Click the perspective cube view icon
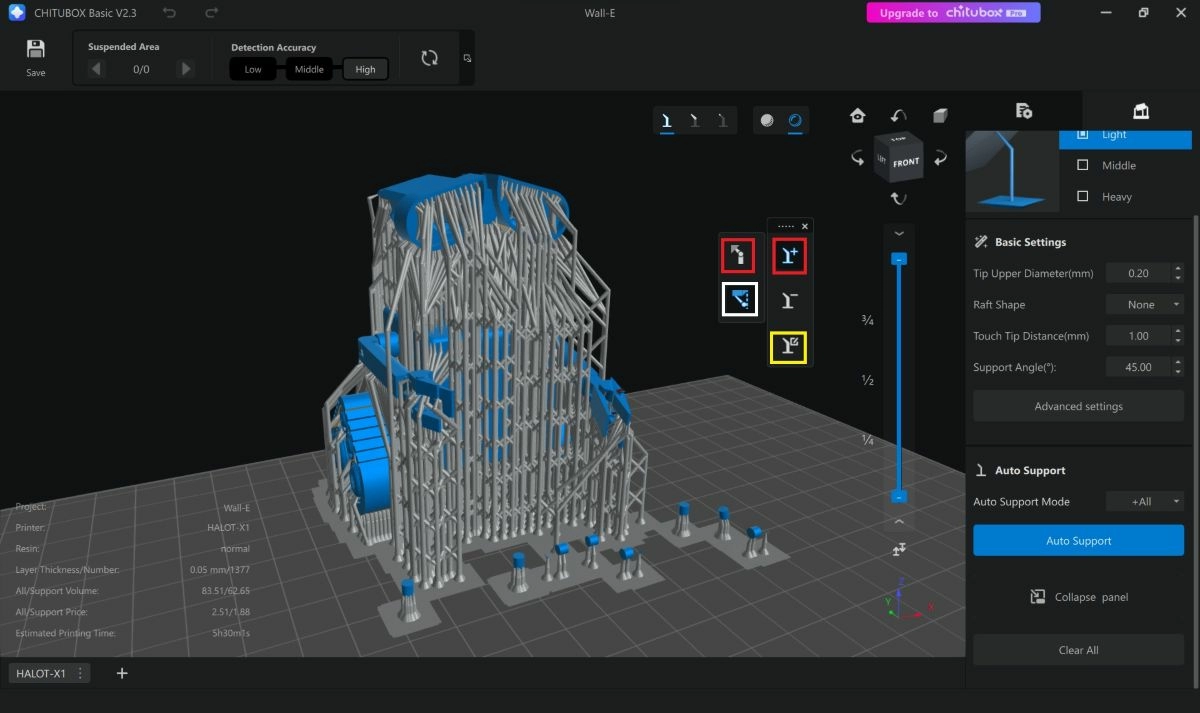This screenshot has width=1200, height=713. (940, 116)
